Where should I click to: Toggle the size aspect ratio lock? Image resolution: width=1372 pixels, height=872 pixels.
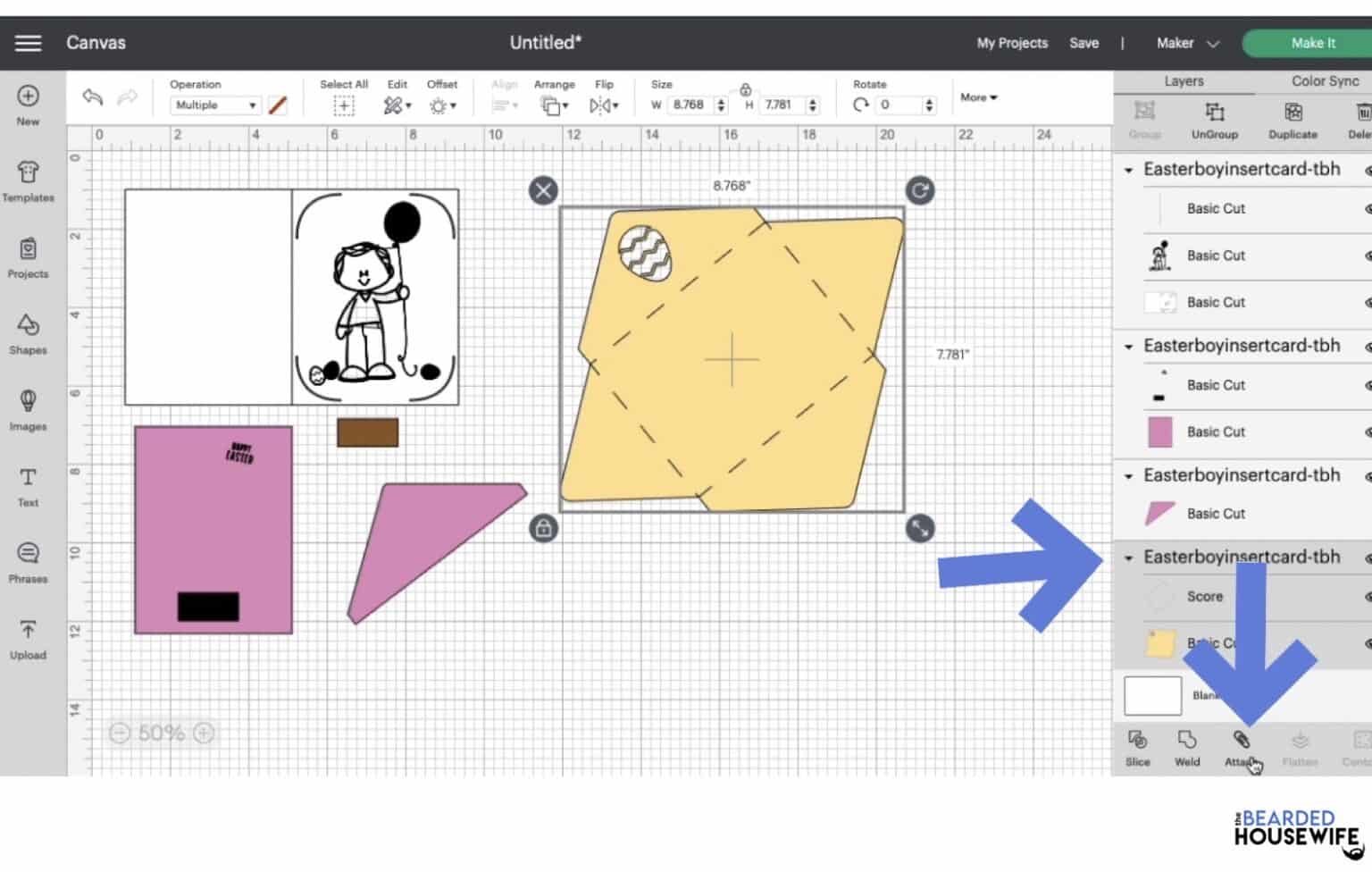point(745,89)
